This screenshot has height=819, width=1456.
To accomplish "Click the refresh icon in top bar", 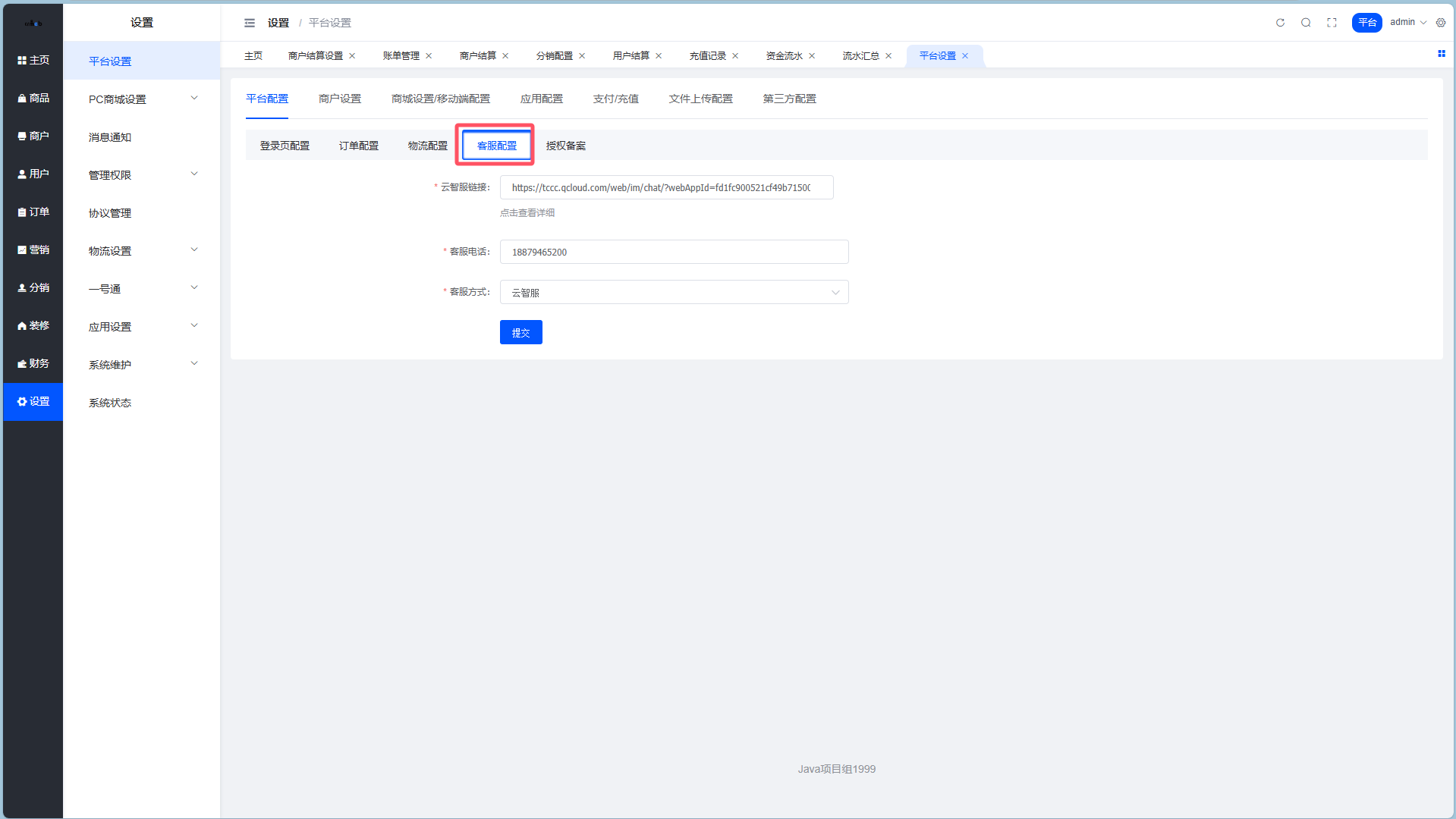I will 1280,23.
